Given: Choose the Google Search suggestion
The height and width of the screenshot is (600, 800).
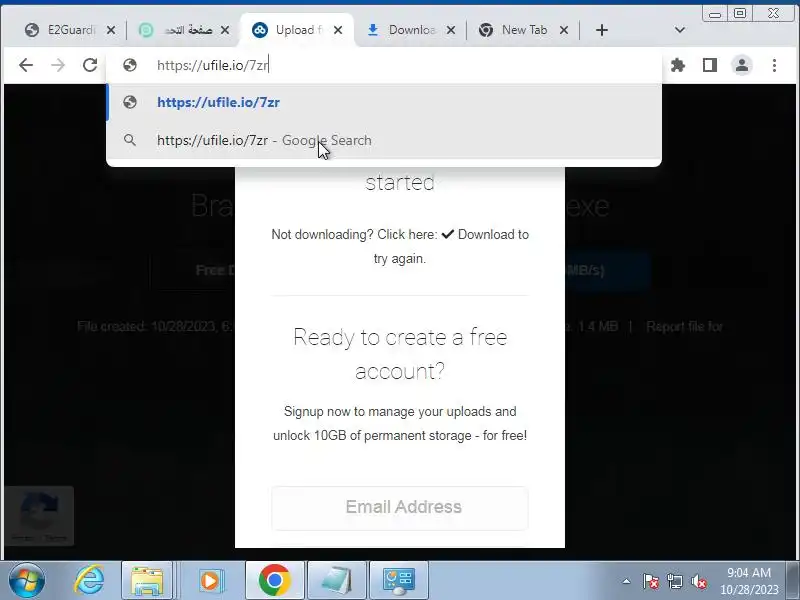Looking at the screenshot, I should [x=384, y=140].
